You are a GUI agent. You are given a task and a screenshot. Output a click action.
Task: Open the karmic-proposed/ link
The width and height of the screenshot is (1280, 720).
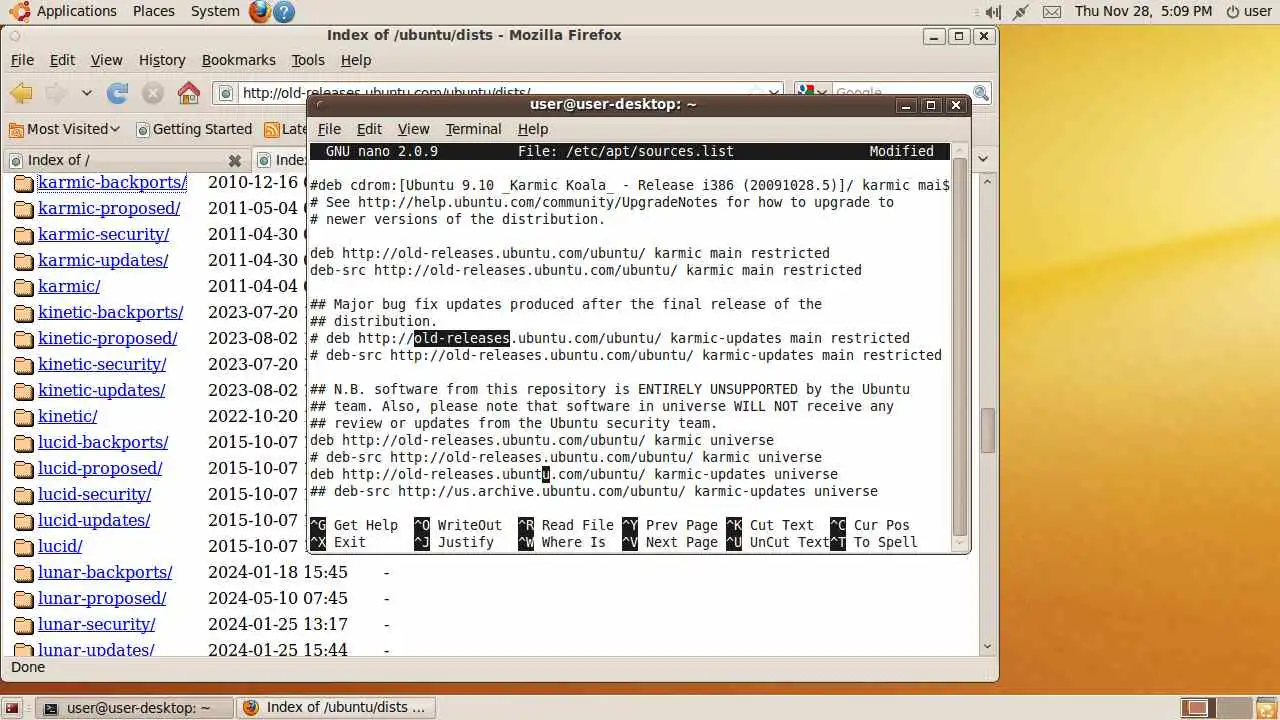(x=109, y=208)
